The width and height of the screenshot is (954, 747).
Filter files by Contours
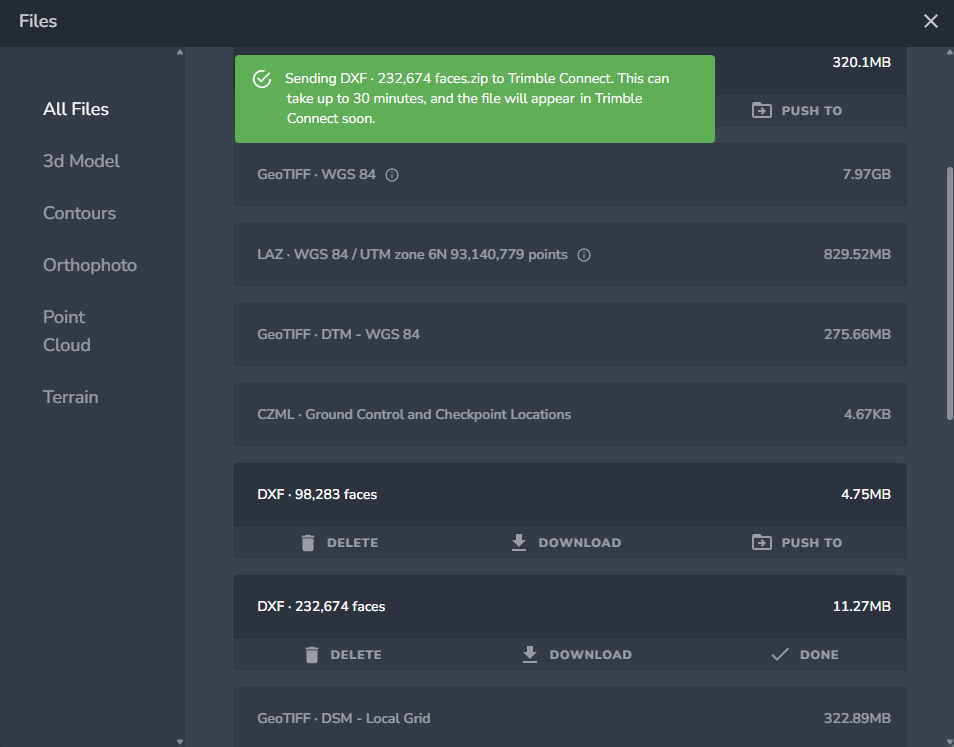[79, 213]
